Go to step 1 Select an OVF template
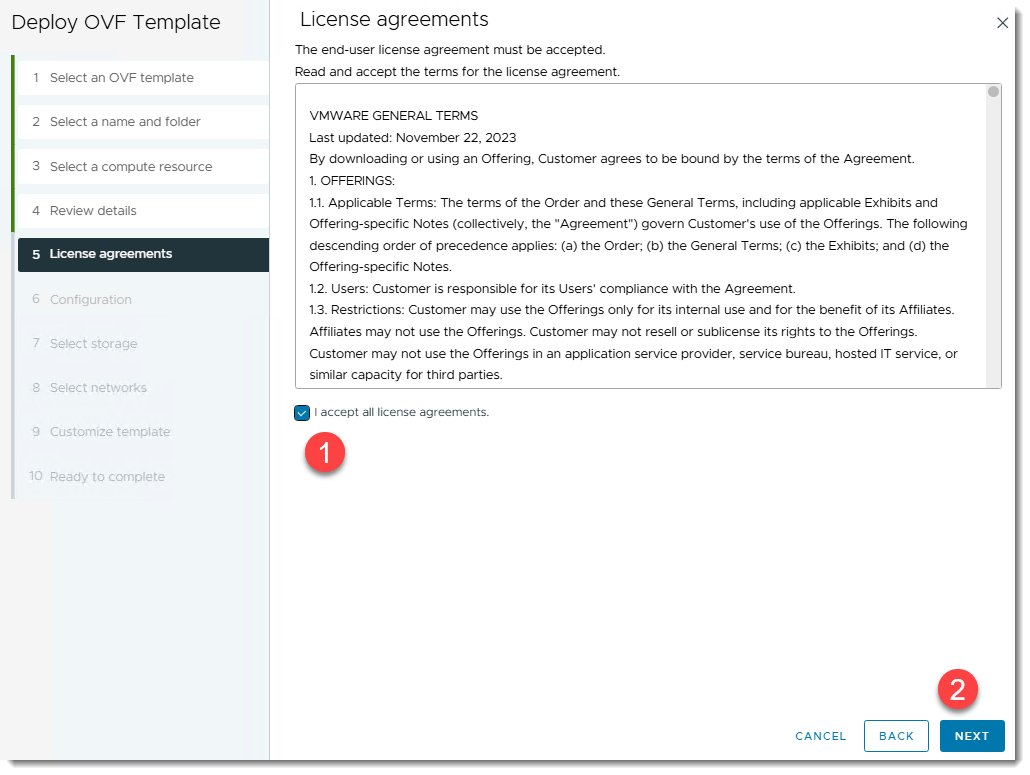 (122, 78)
